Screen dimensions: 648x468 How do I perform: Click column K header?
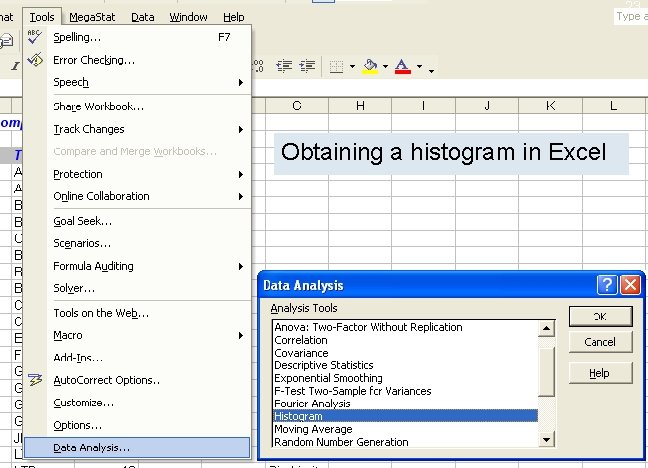(550, 106)
